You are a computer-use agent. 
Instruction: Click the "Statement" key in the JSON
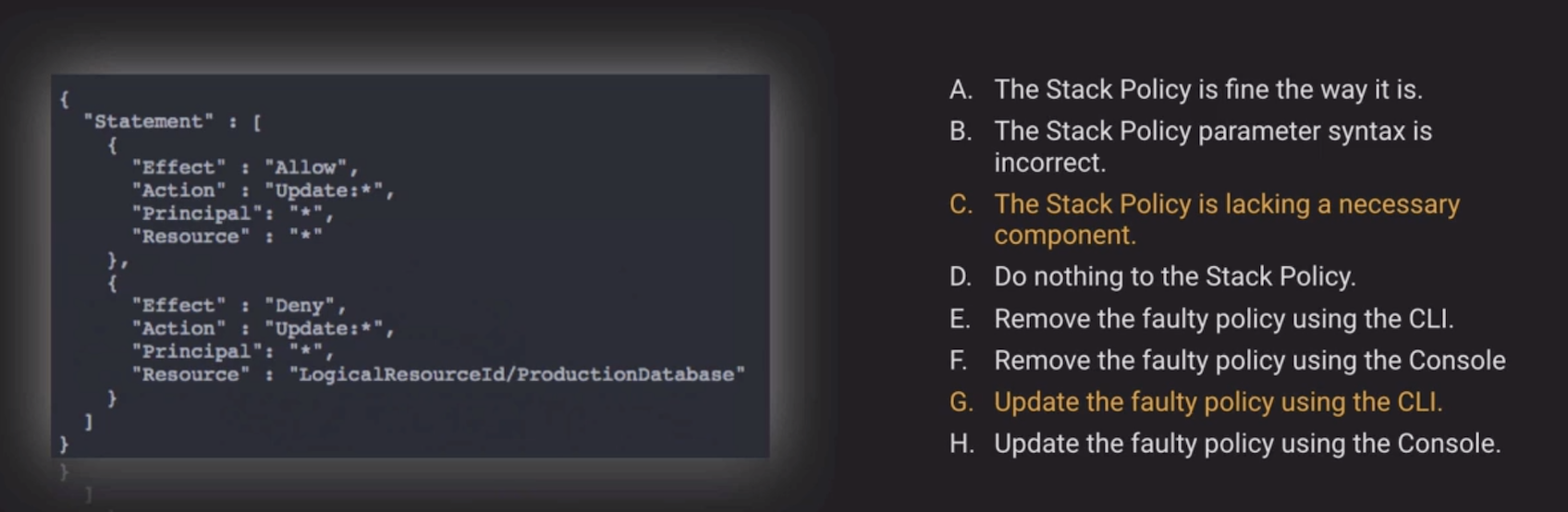[148, 121]
